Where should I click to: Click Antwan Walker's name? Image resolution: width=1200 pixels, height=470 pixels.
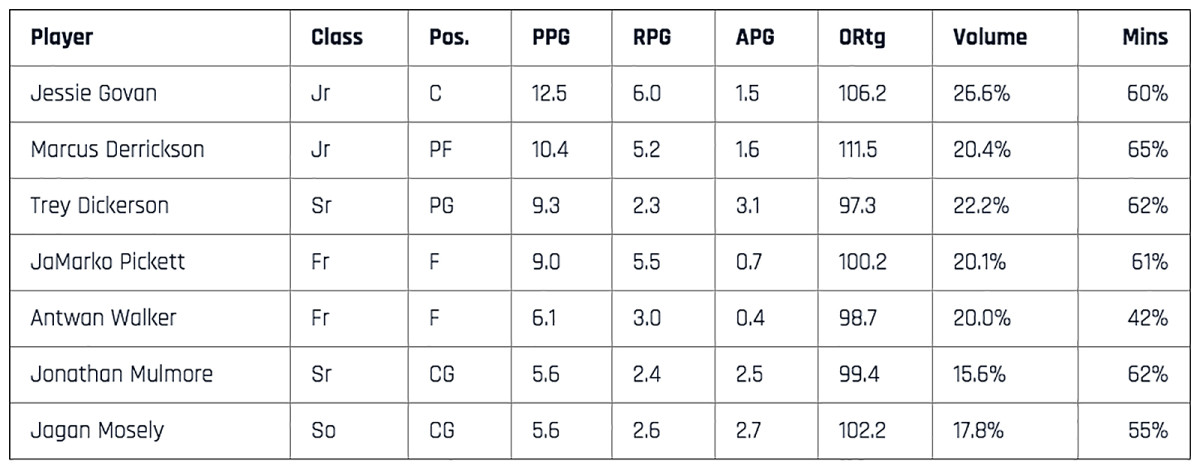click(x=103, y=318)
